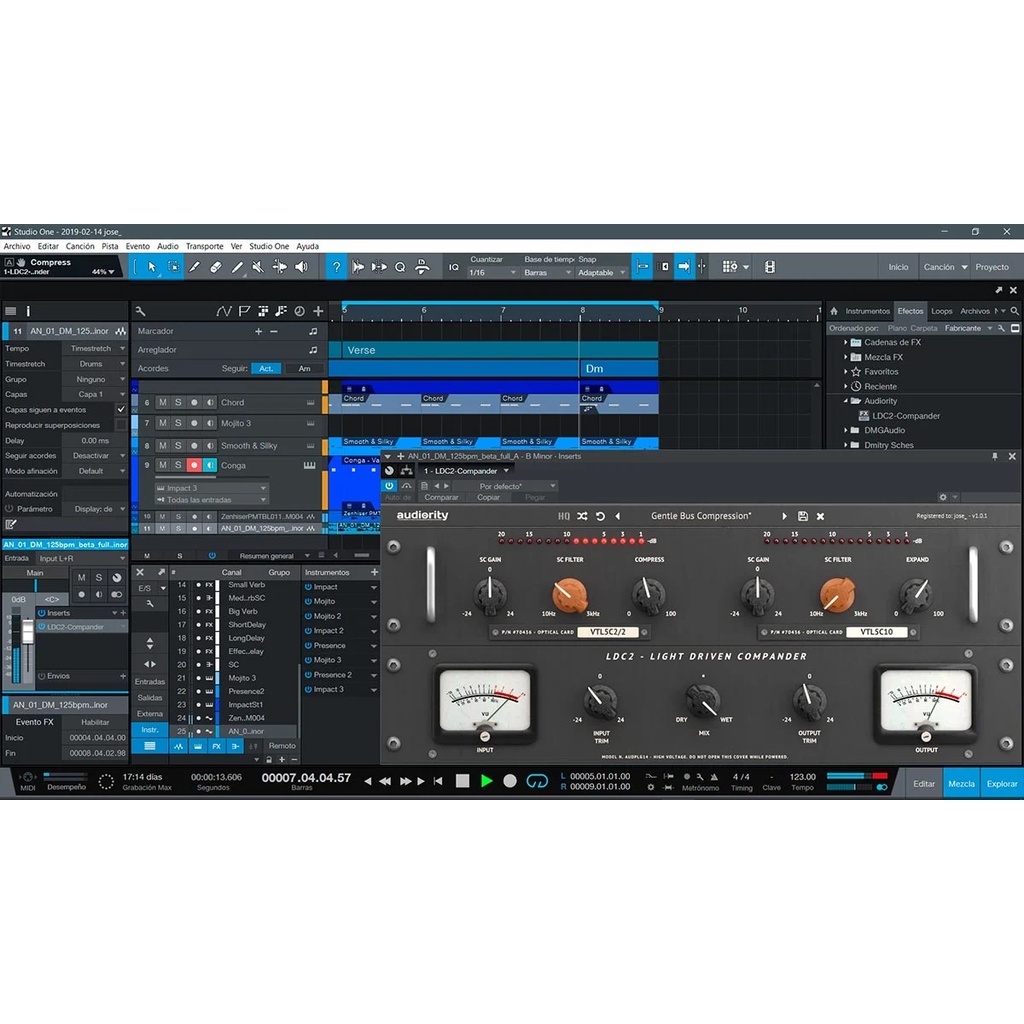Toggle loop mode in transport

tap(537, 780)
